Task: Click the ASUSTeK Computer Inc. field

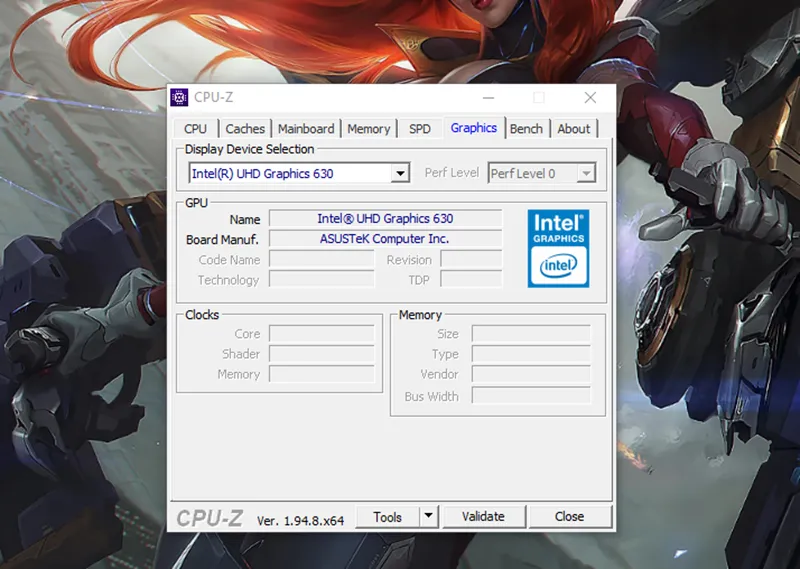Action: click(x=385, y=239)
